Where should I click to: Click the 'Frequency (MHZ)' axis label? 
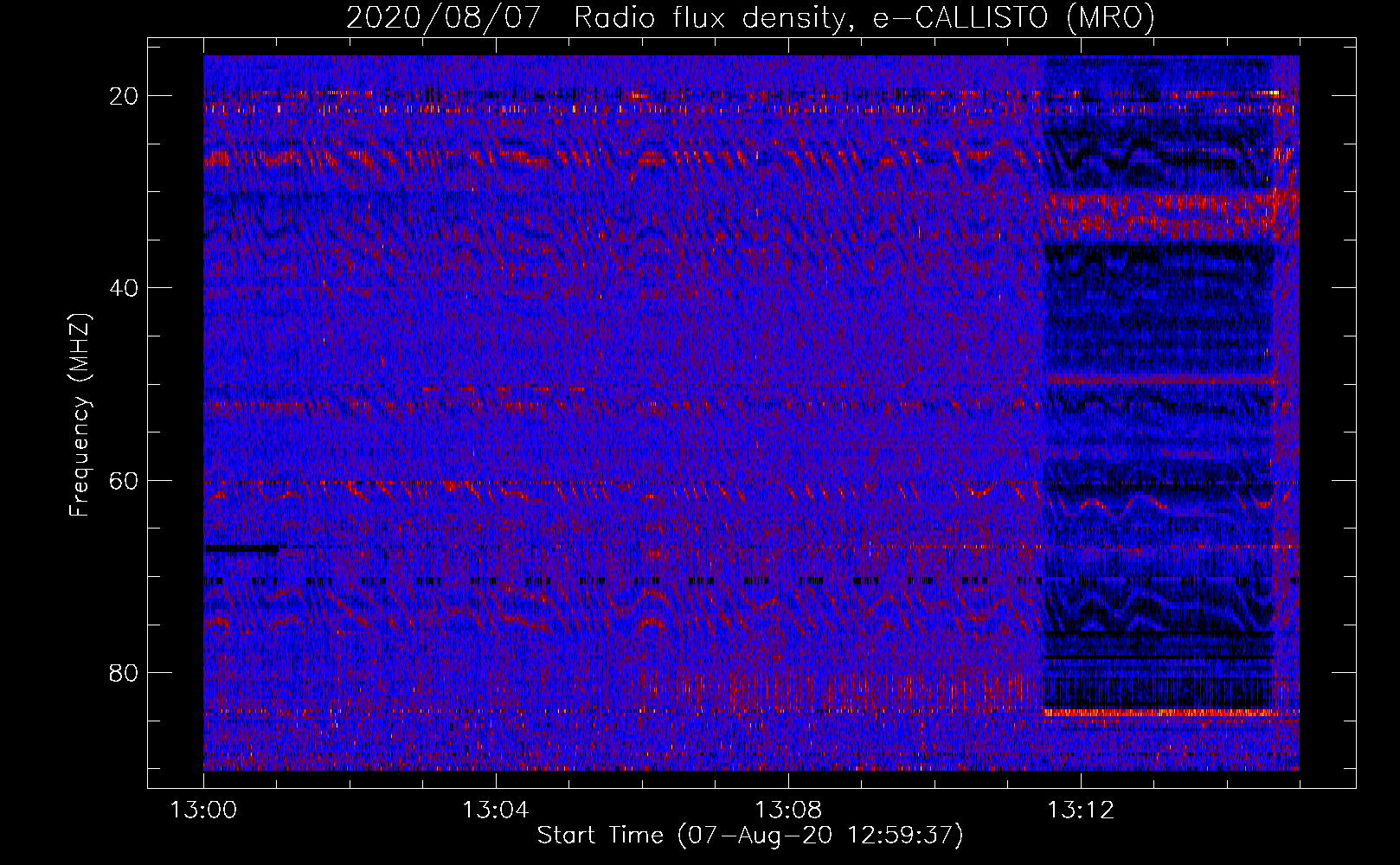tap(80, 415)
